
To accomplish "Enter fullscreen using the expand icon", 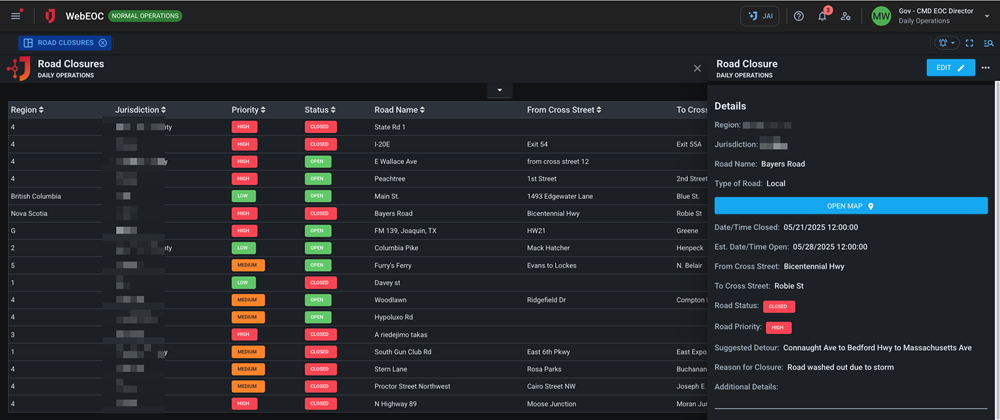I will [969, 43].
